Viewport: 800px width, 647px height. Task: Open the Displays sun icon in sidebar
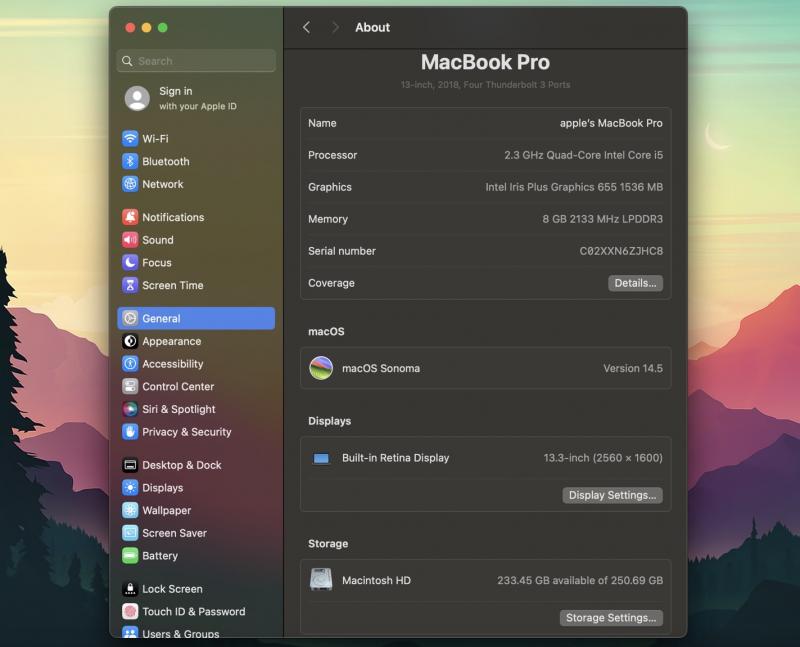point(130,487)
